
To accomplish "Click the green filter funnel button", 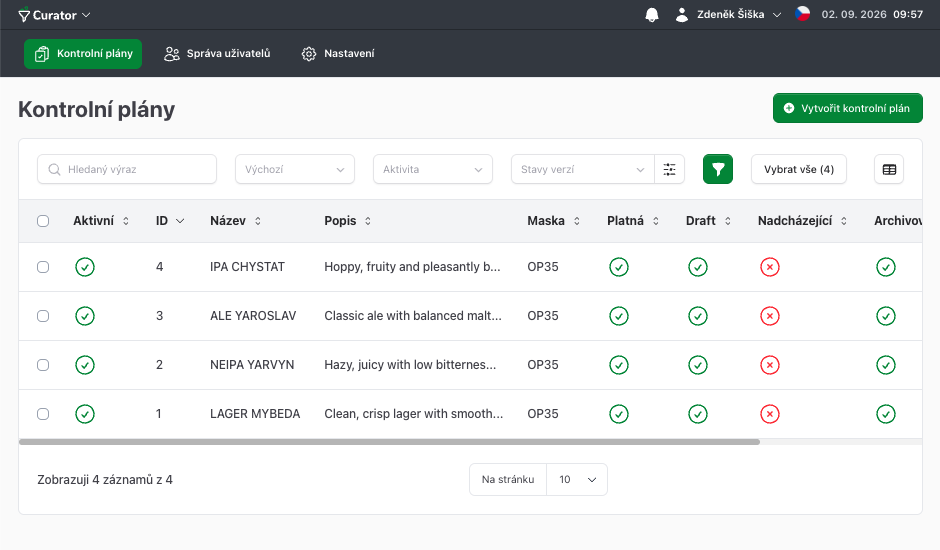I will click(x=718, y=169).
